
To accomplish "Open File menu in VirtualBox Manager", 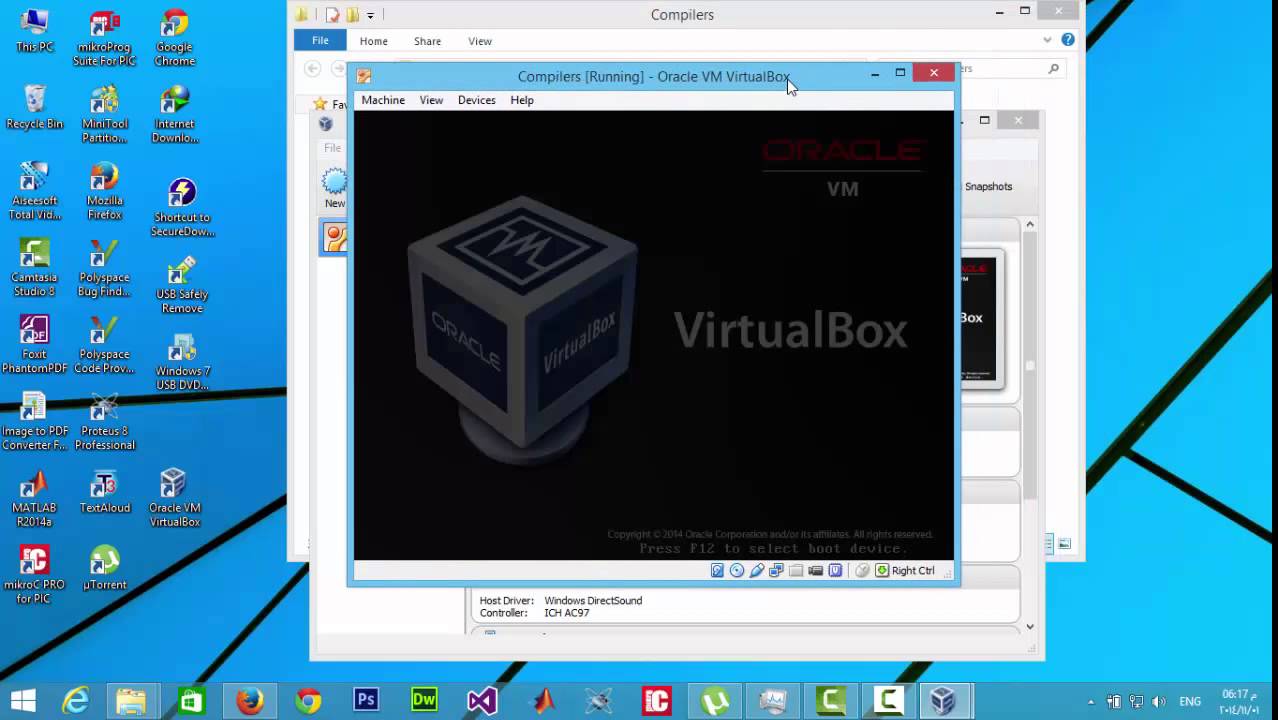I will 332,148.
